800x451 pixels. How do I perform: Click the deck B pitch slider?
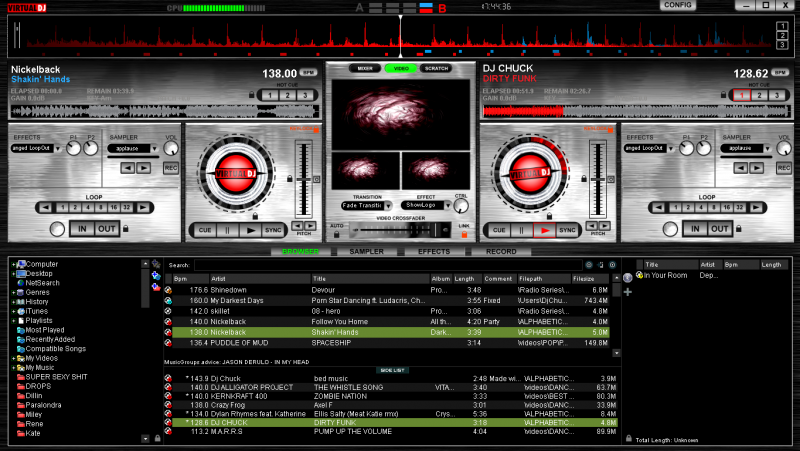coord(598,180)
